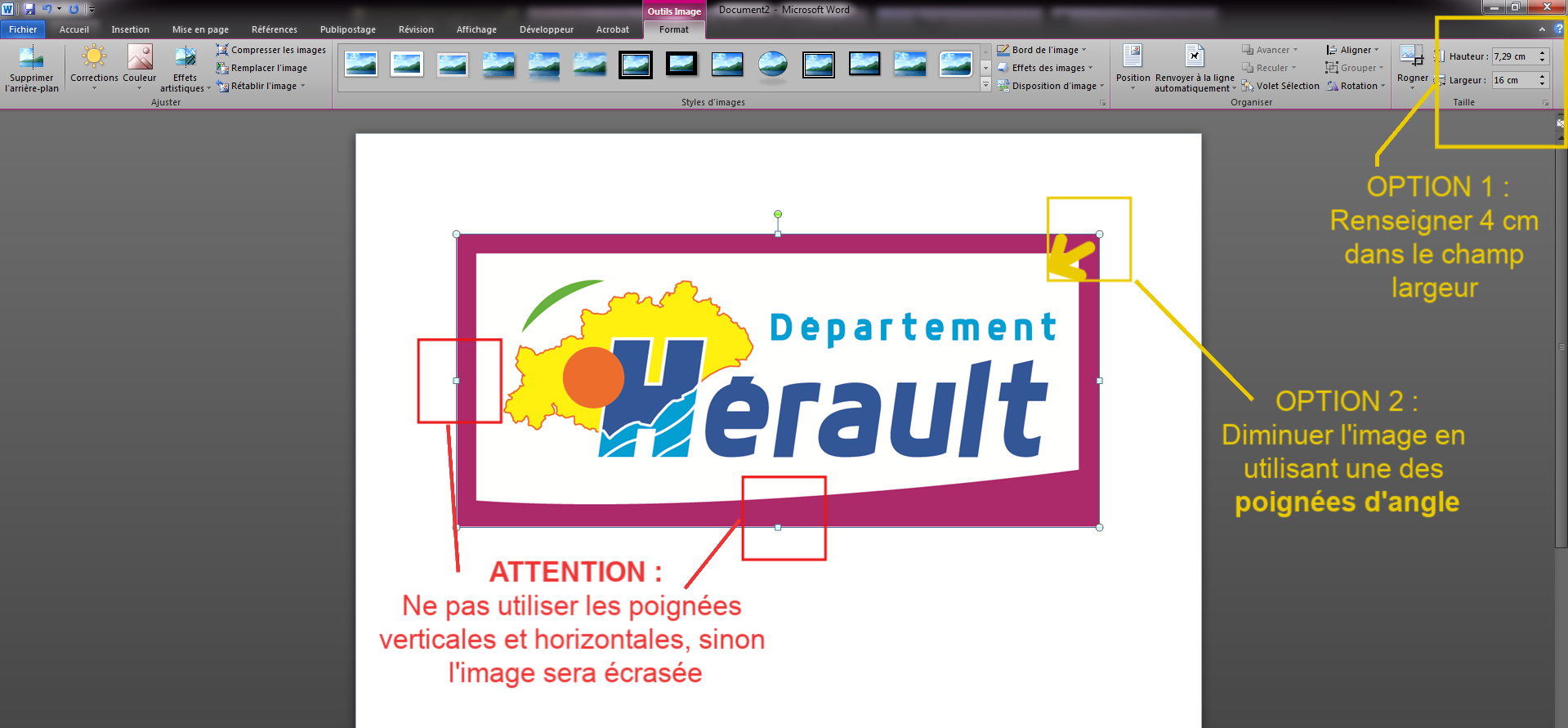Expand the Rétablir l'image dropdown arrow
Screen dimensions: 1568x728
(303, 86)
